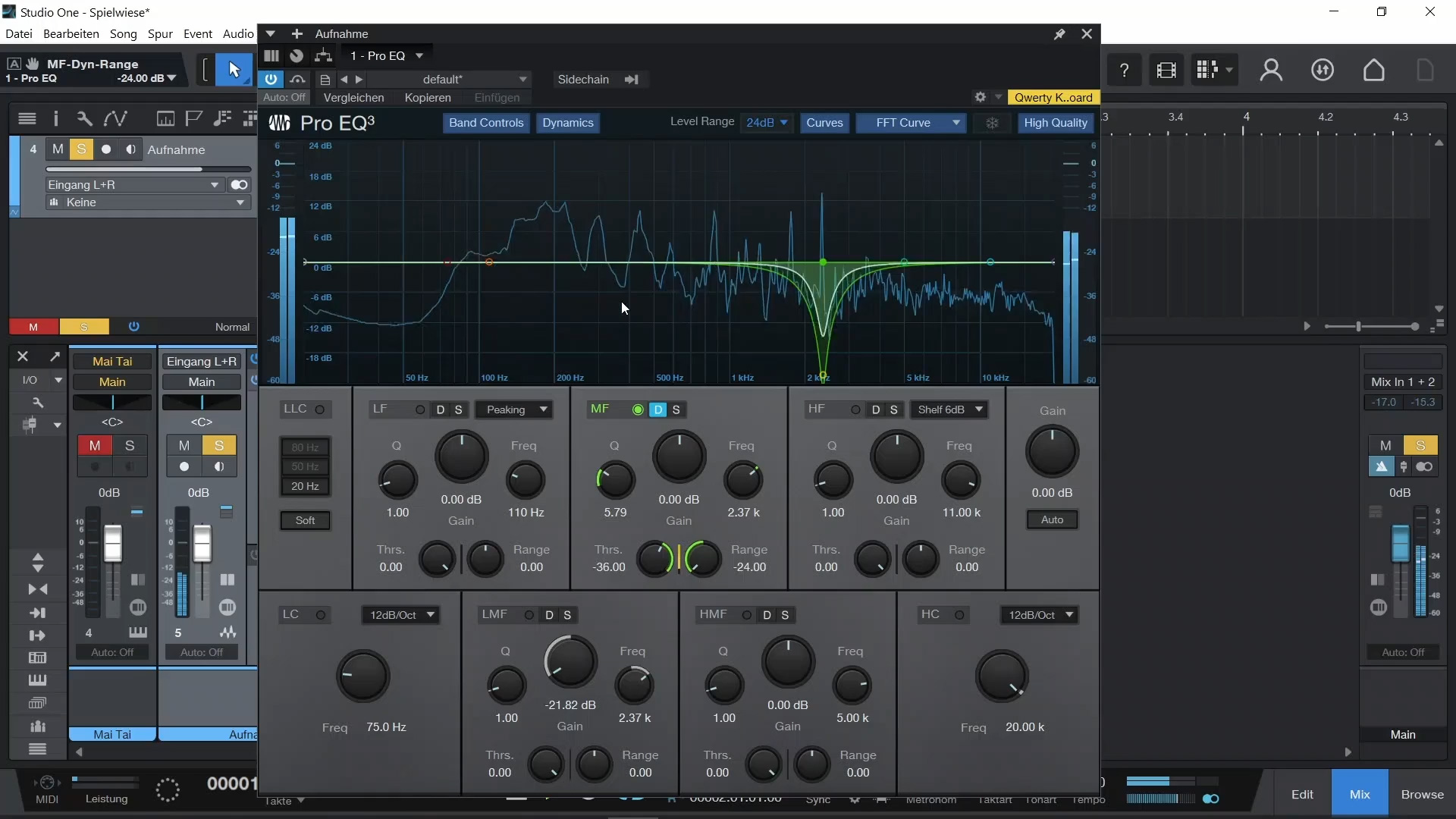Open HF filter type Shelf 6dB dropdown
Viewport: 1456px width, 819px height.
pos(949,409)
